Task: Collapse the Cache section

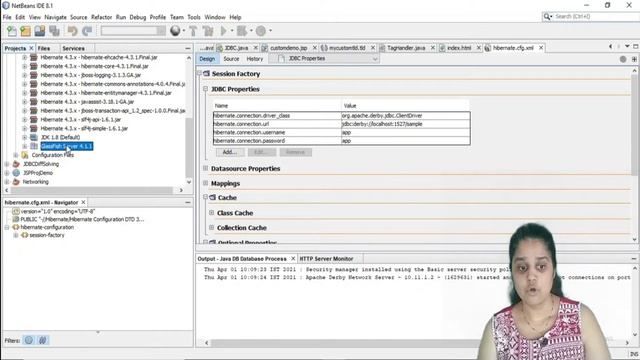Action: point(205,197)
